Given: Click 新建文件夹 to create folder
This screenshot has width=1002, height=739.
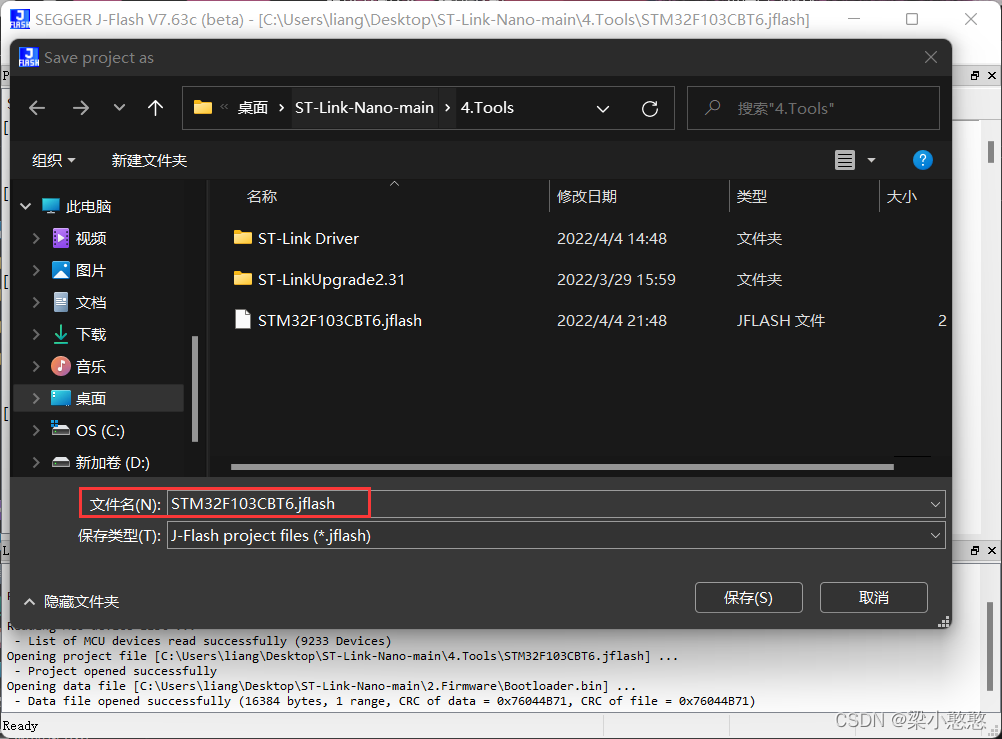Looking at the screenshot, I should [150, 160].
